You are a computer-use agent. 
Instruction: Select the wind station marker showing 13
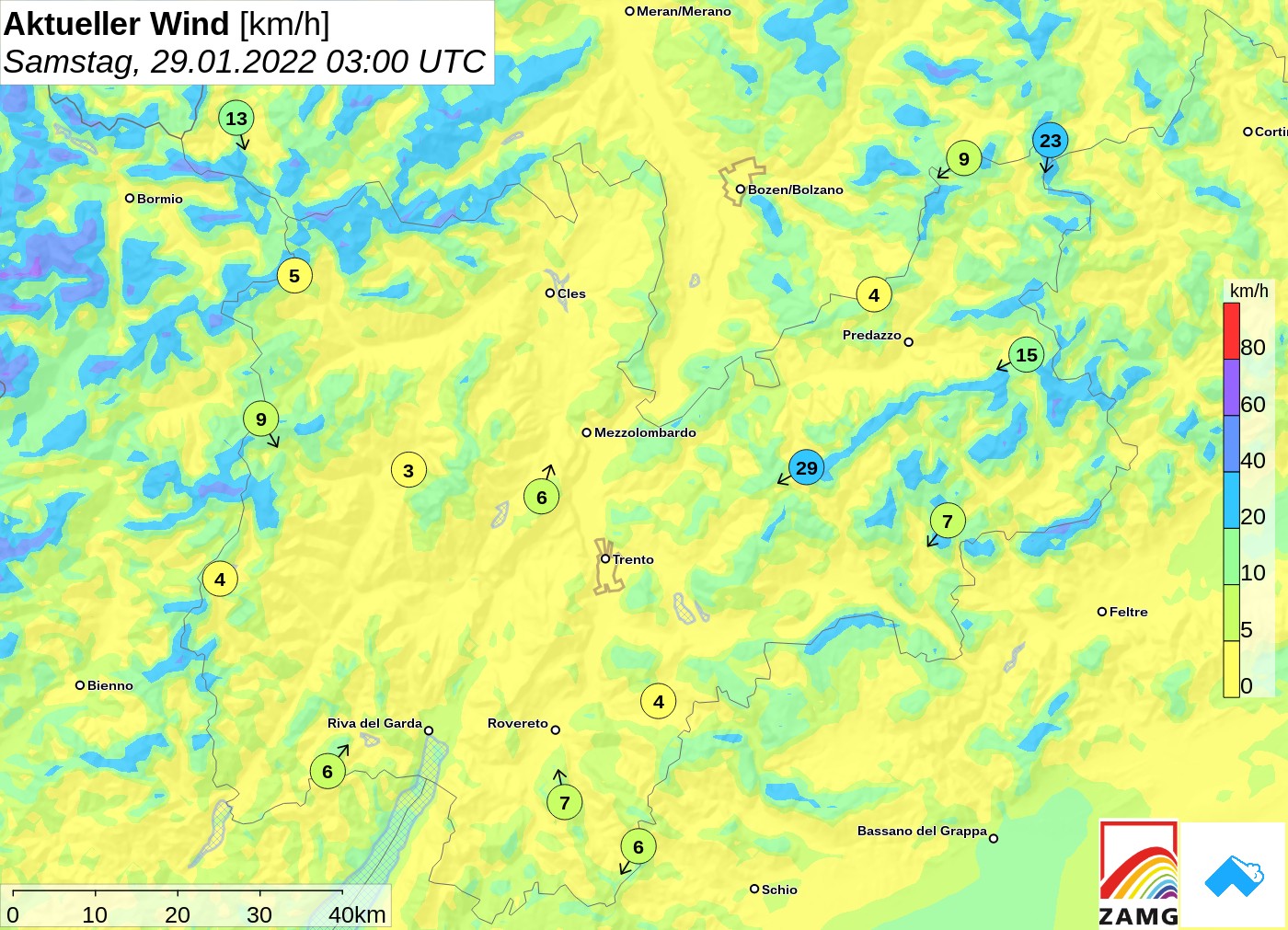click(x=236, y=119)
